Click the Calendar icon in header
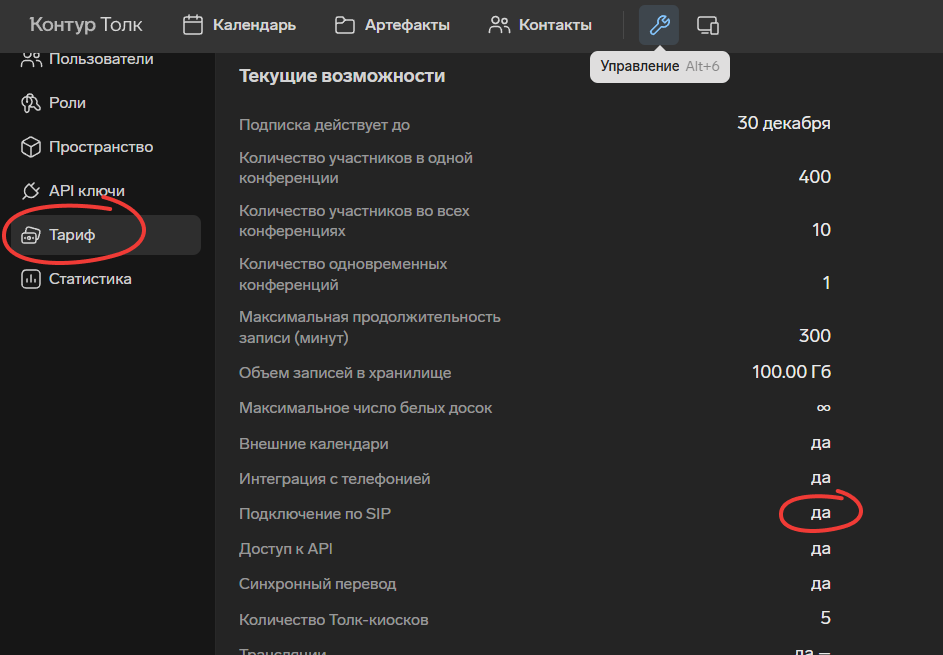 pyautogui.click(x=192, y=25)
